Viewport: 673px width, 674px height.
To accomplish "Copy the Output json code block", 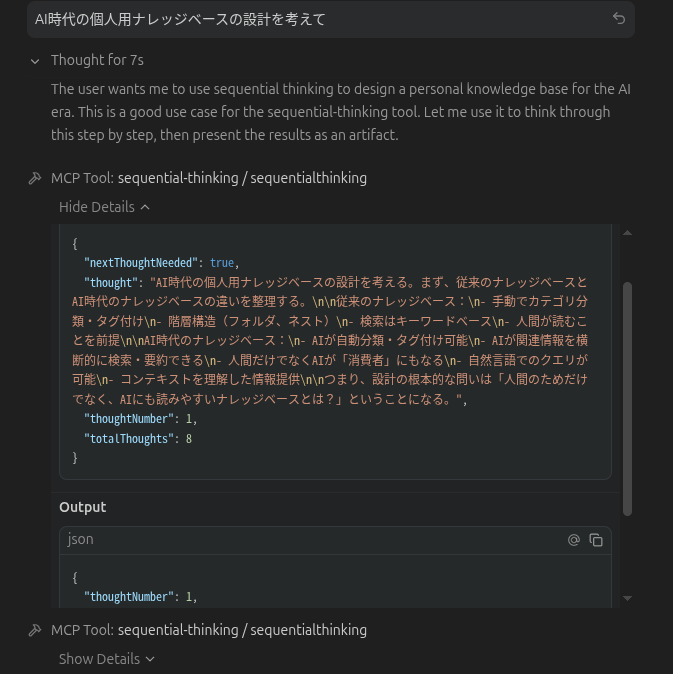I will tap(596, 540).
